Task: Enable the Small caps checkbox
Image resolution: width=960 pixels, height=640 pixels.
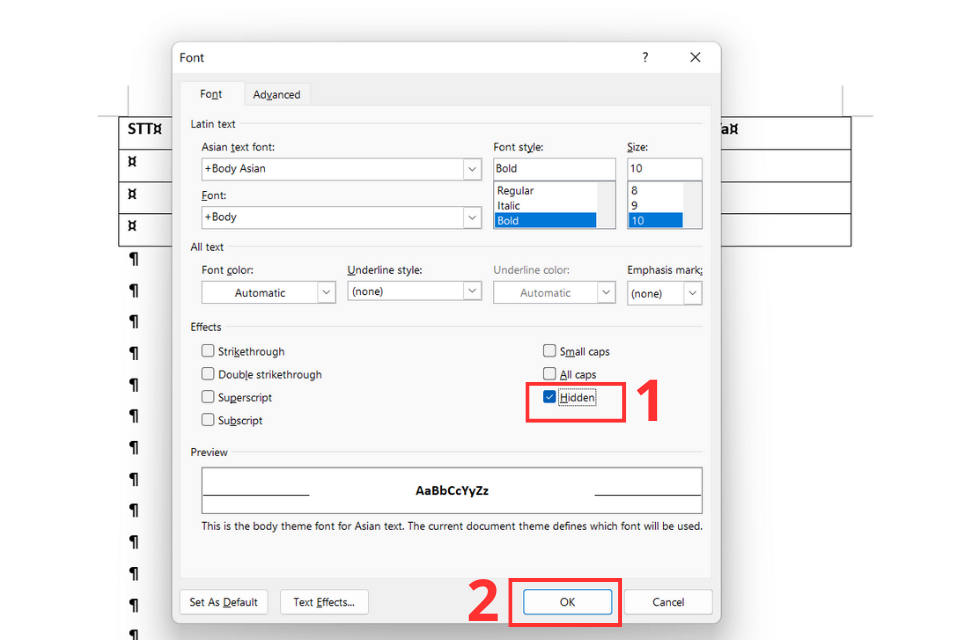Action: pos(549,351)
